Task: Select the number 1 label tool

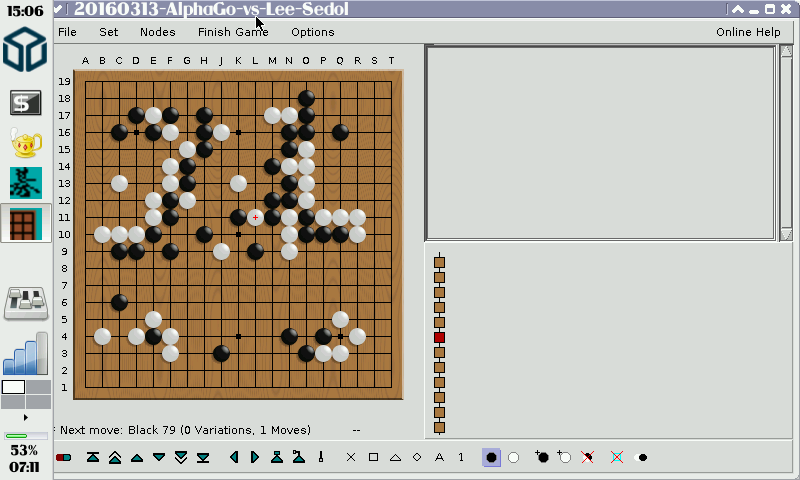Action: click(461, 458)
